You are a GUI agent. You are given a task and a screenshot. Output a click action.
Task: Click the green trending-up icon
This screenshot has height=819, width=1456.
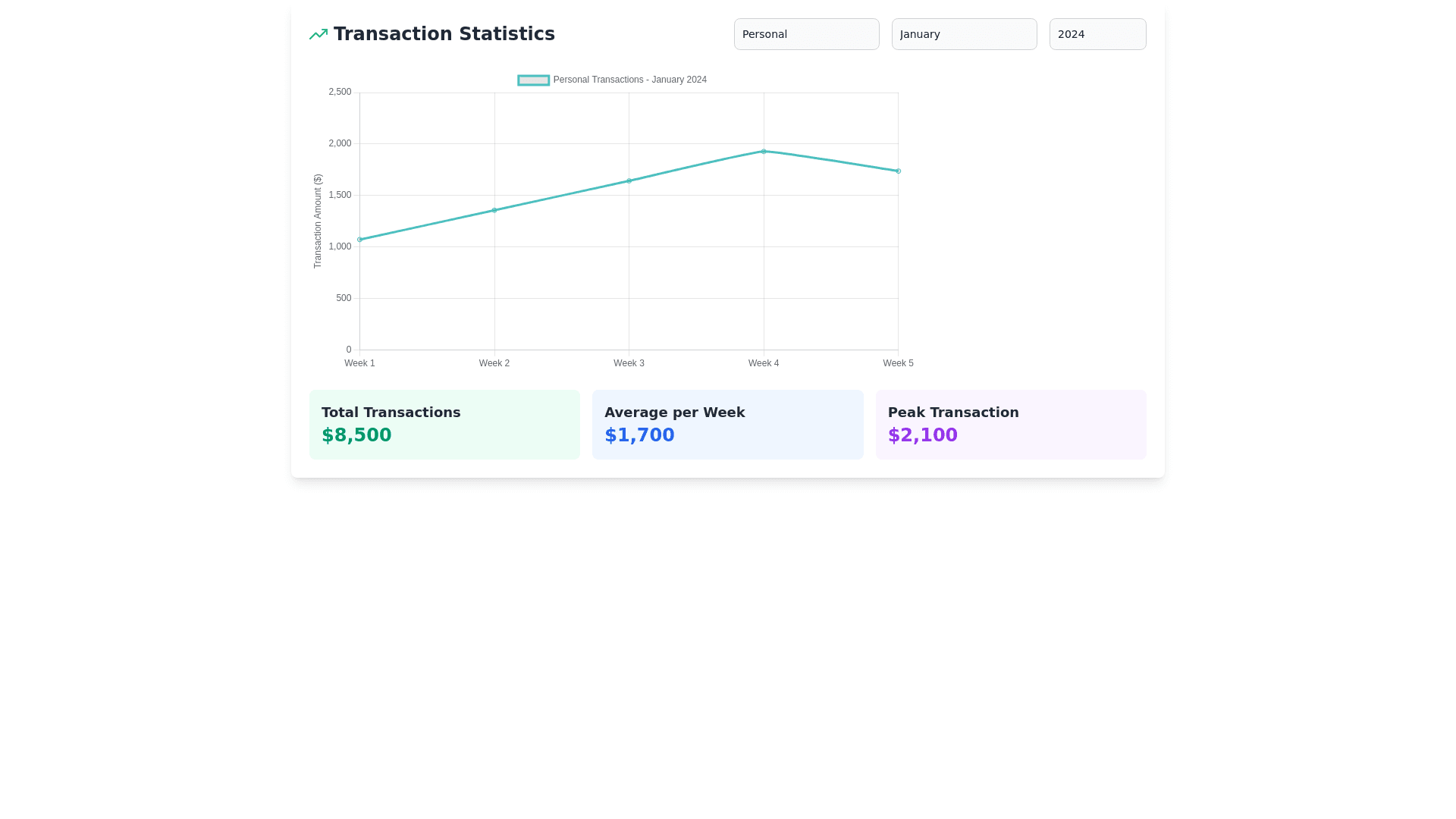[318, 34]
